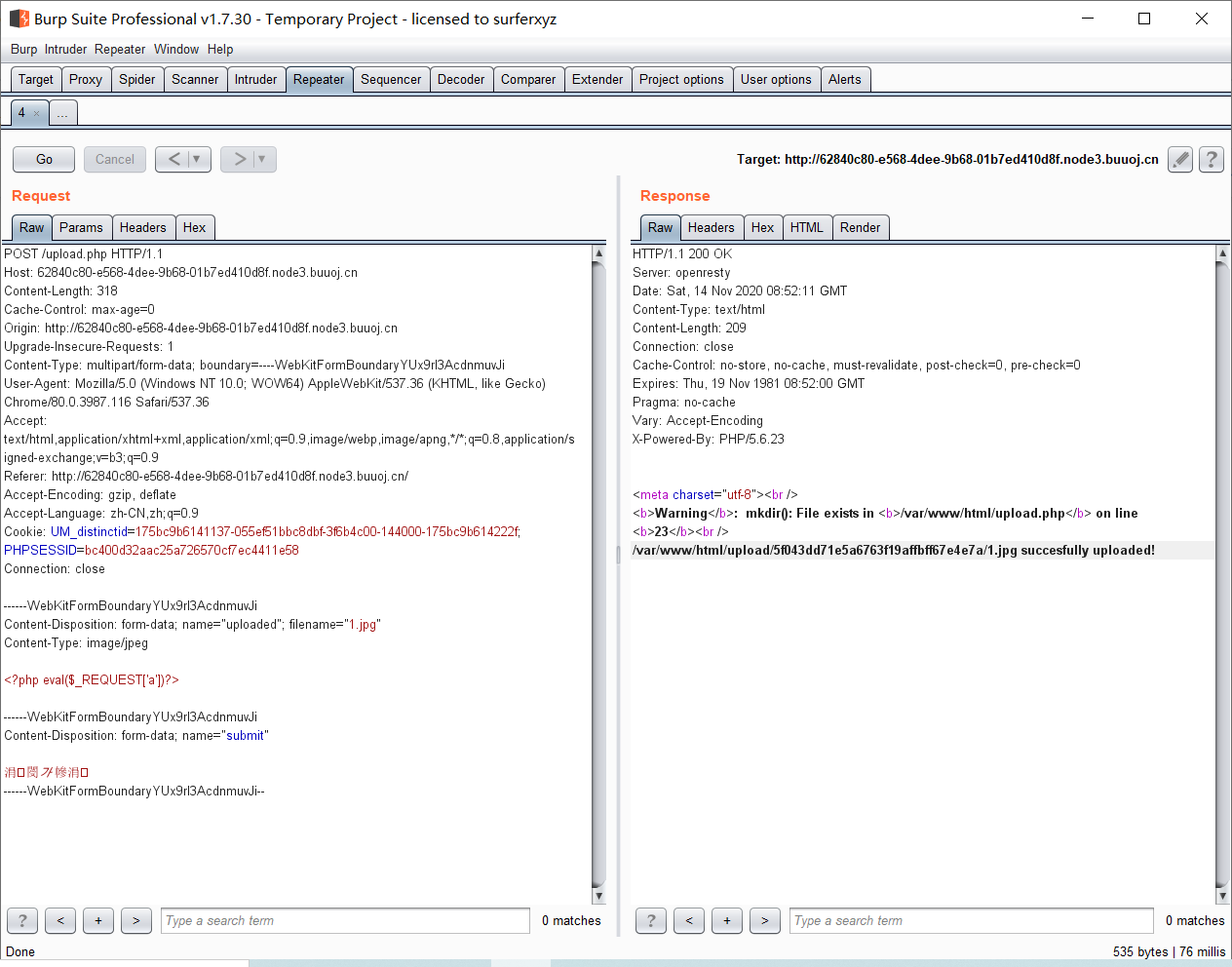Click Response scrollbar up arrow

click(1222, 253)
